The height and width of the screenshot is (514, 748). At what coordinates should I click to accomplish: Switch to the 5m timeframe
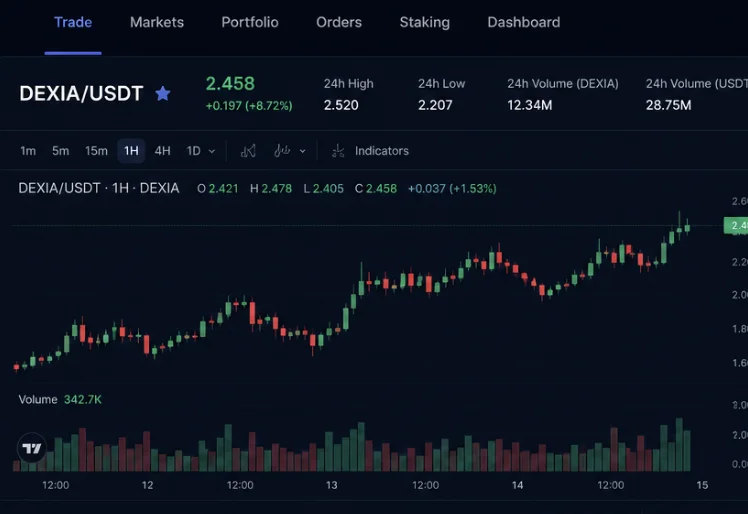(x=61, y=151)
